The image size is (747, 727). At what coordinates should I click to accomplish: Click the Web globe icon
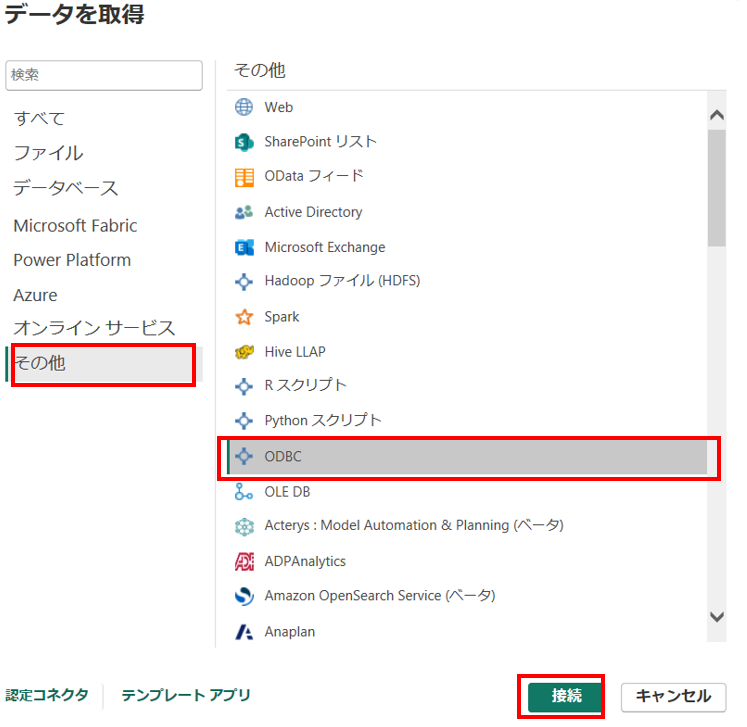pos(244,107)
